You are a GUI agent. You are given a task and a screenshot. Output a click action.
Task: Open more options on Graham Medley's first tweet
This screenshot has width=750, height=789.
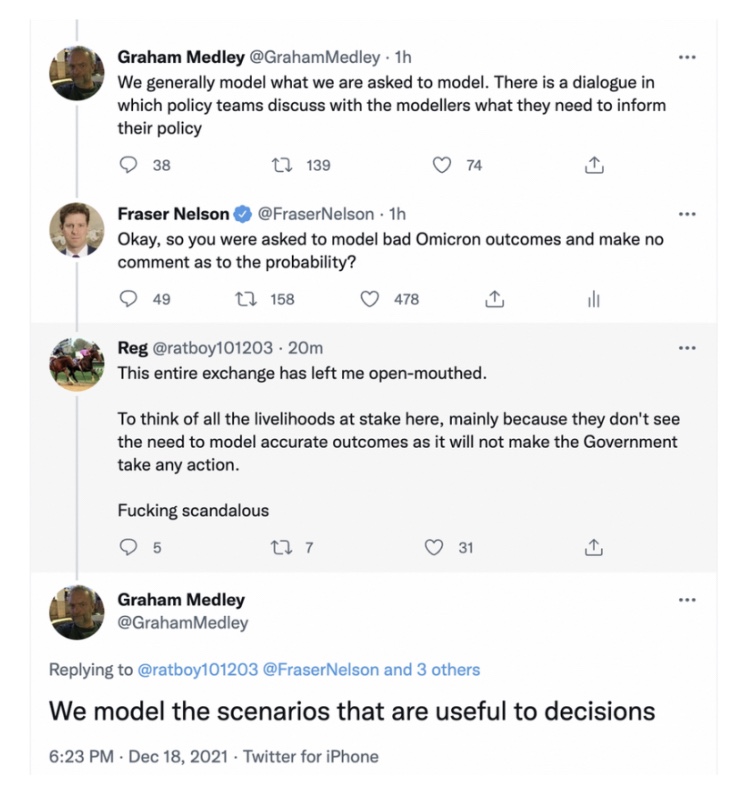coord(686,57)
